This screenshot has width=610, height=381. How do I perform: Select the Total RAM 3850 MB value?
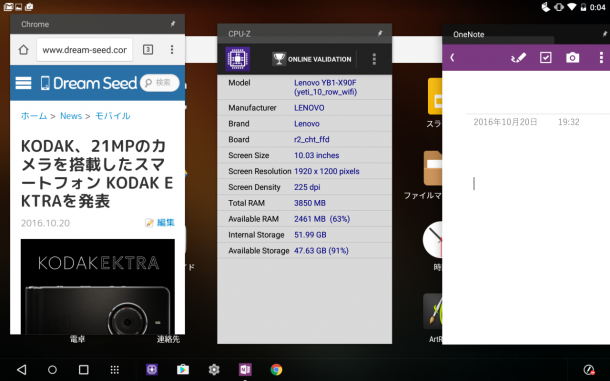[310, 203]
